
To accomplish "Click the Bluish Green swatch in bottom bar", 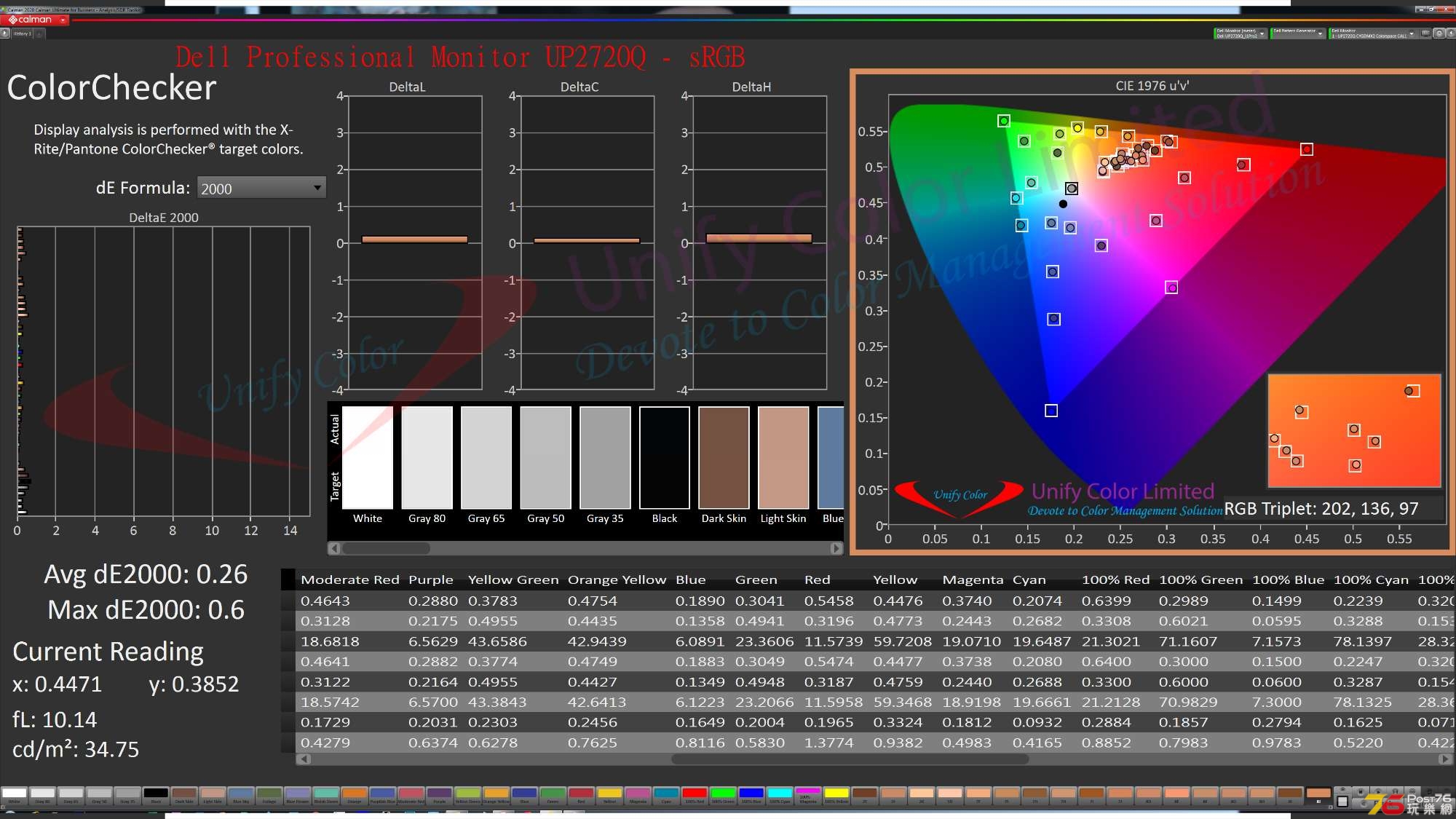I will point(326,795).
